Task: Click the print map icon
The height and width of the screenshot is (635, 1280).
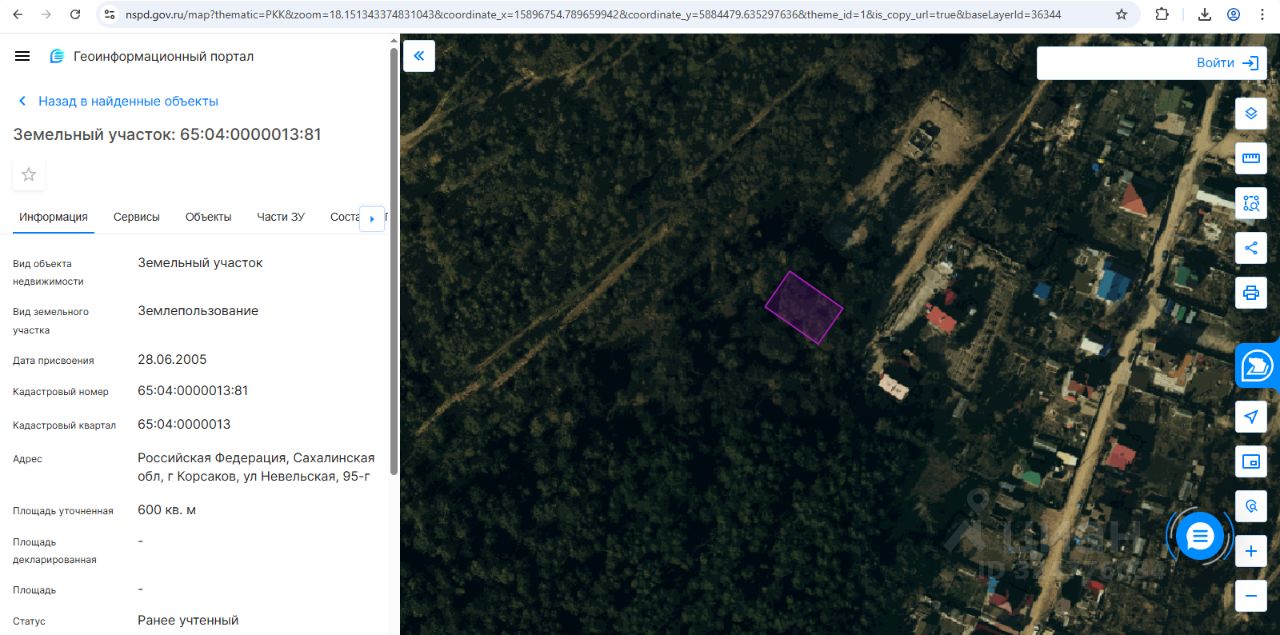Action: 1251,293
